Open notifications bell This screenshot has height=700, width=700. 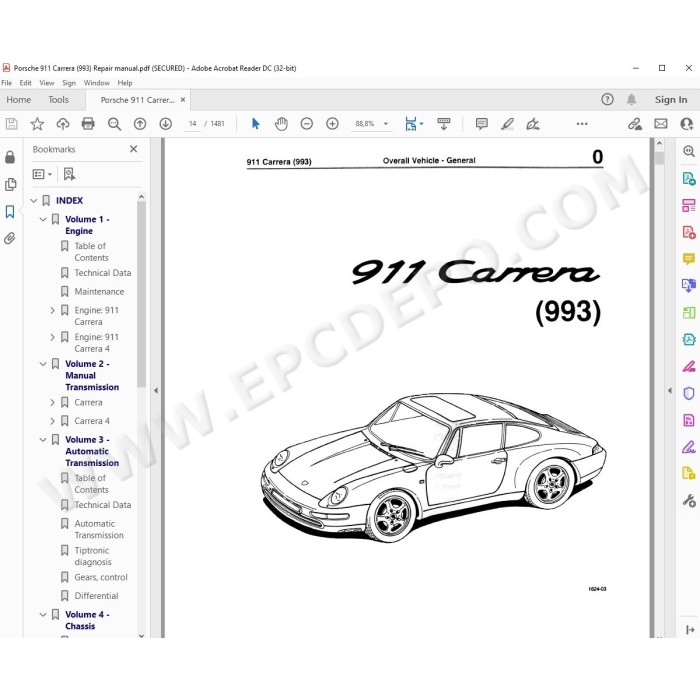[631, 99]
